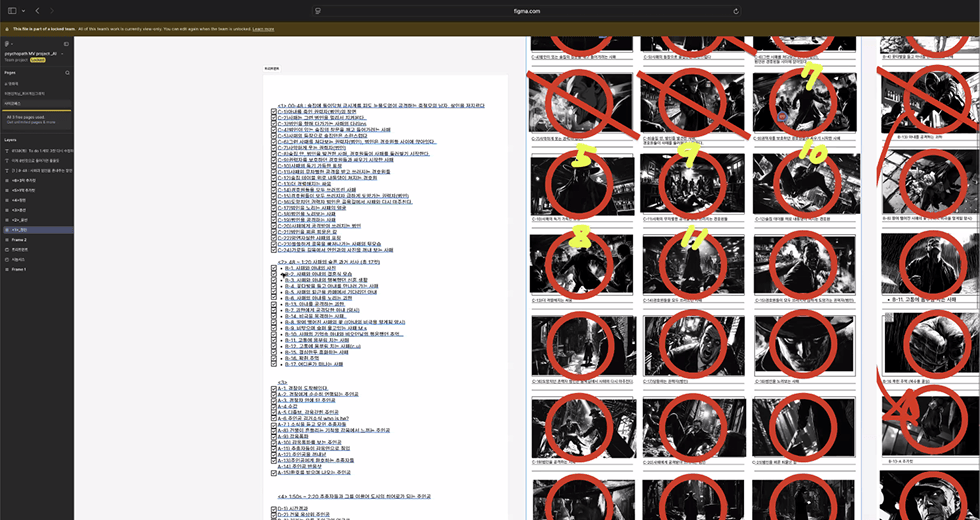
Task: Go back with the browser back arrow
Action: pos(38,11)
